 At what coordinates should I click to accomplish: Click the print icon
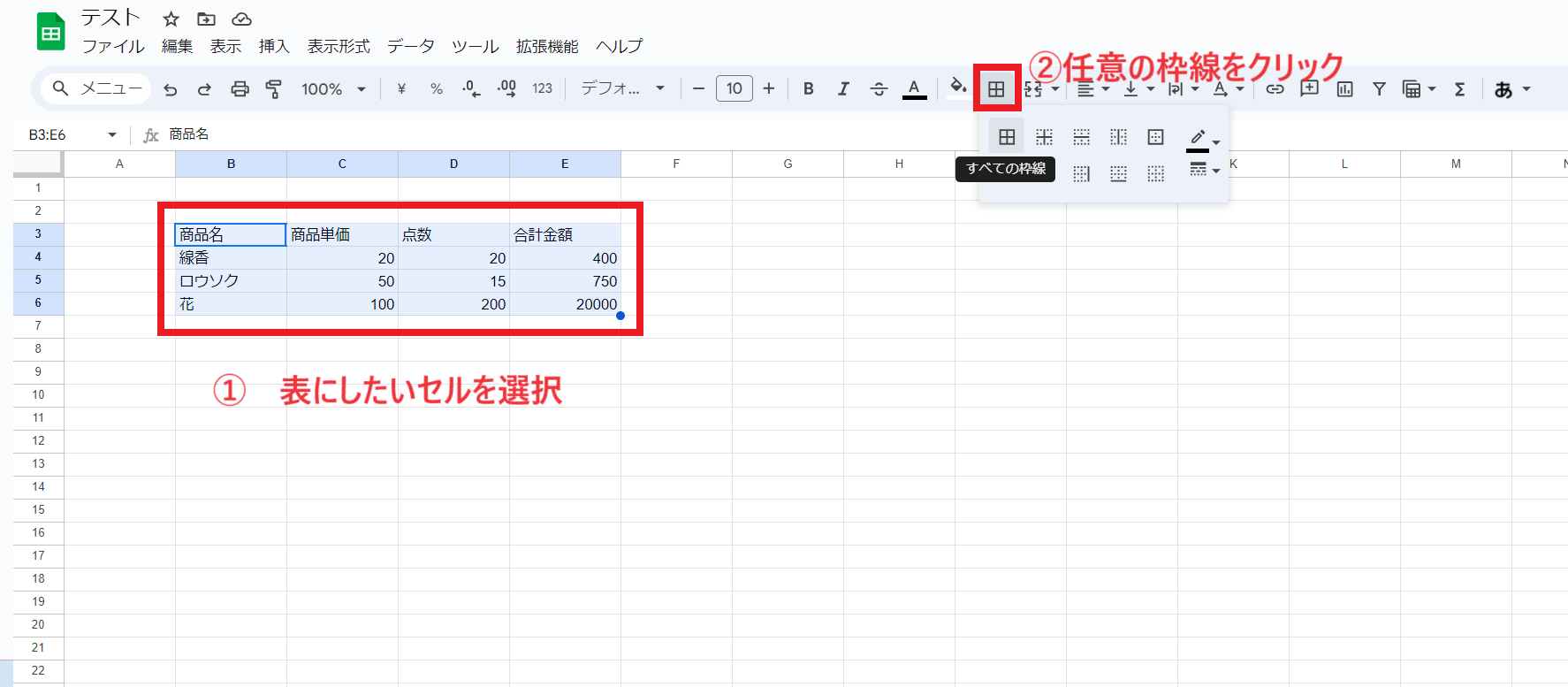click(x=240, y=88)
